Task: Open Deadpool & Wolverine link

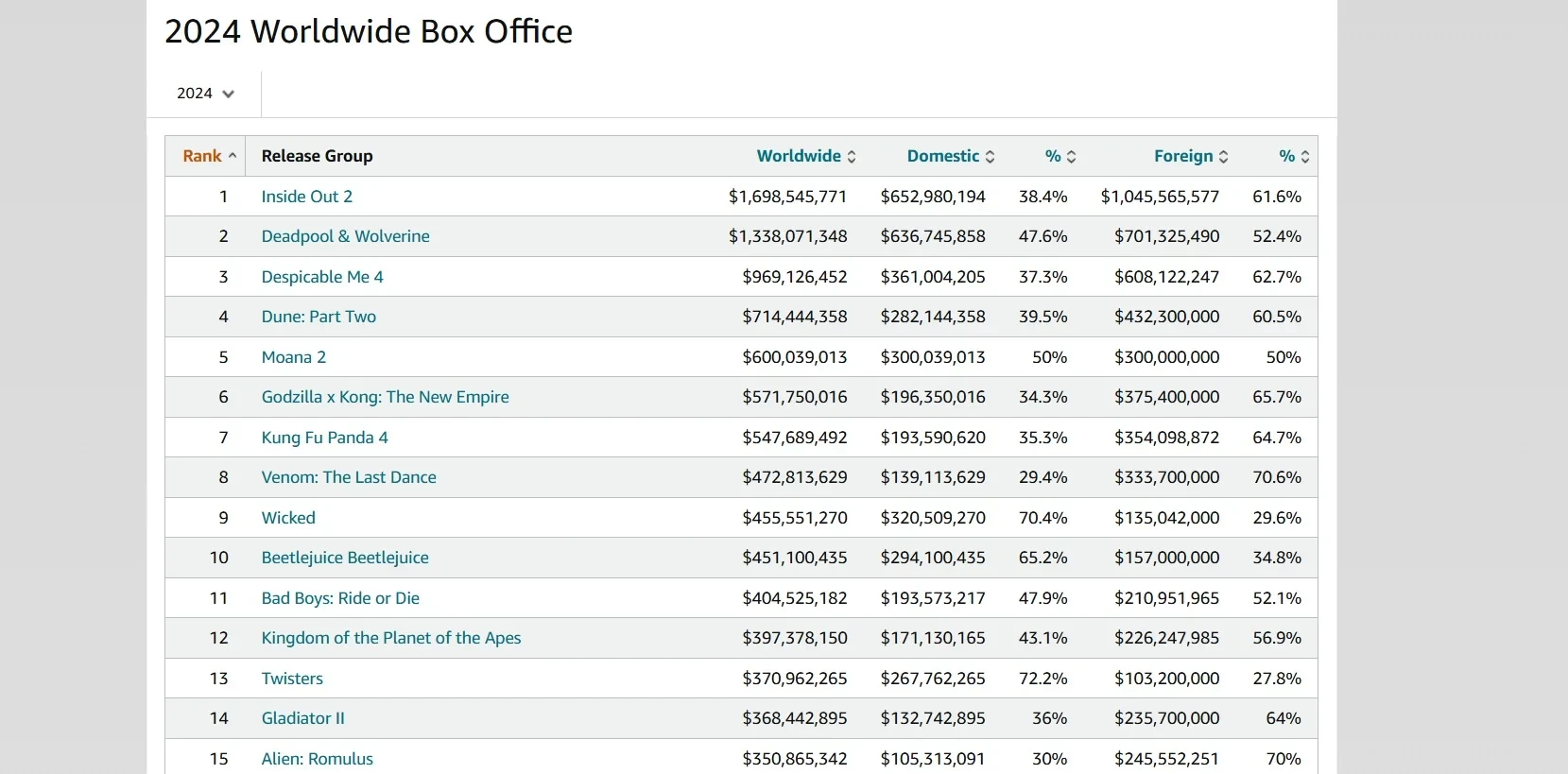Action: pos(345,236)
